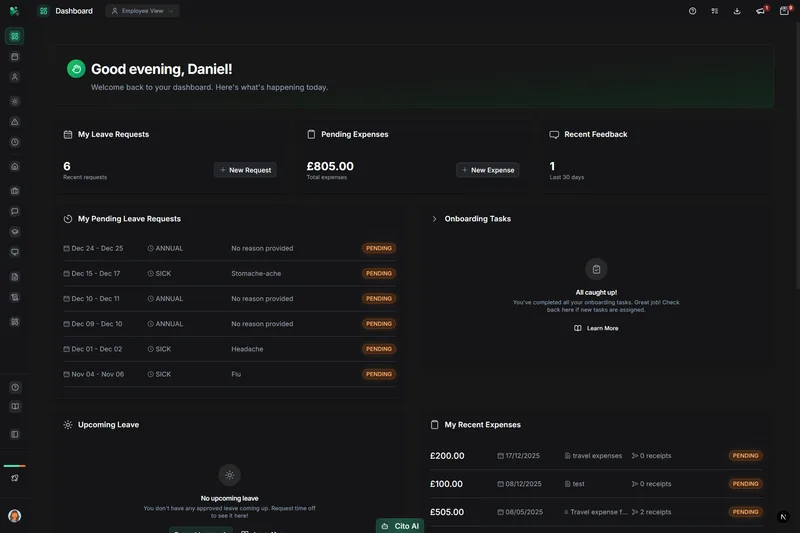The width and height of the screenshot is (800, 533).
Task: Open the Employee View dropdown
Action: pos(142,11)
